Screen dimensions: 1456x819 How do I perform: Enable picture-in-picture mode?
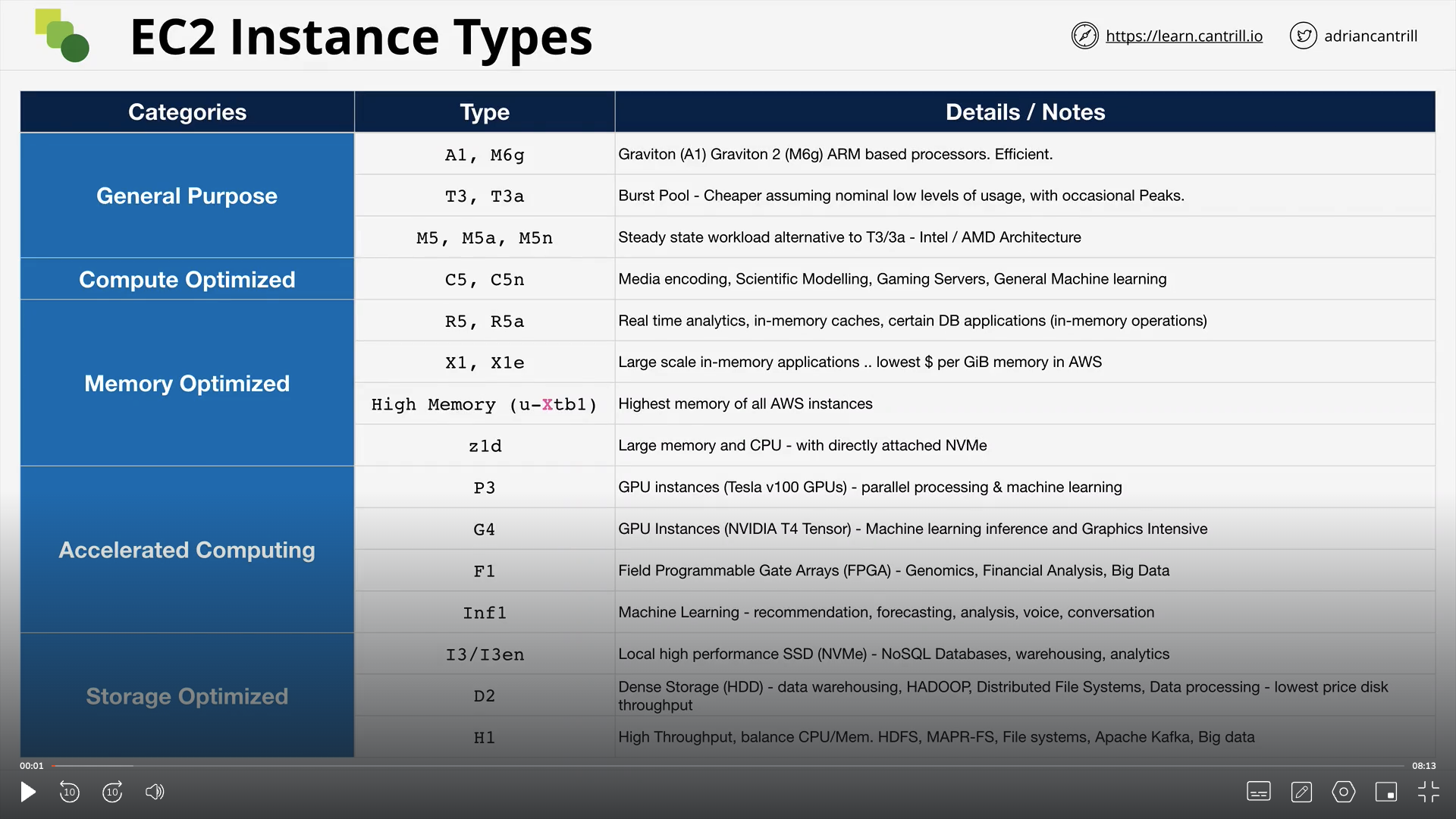[x=1386, y=792]
